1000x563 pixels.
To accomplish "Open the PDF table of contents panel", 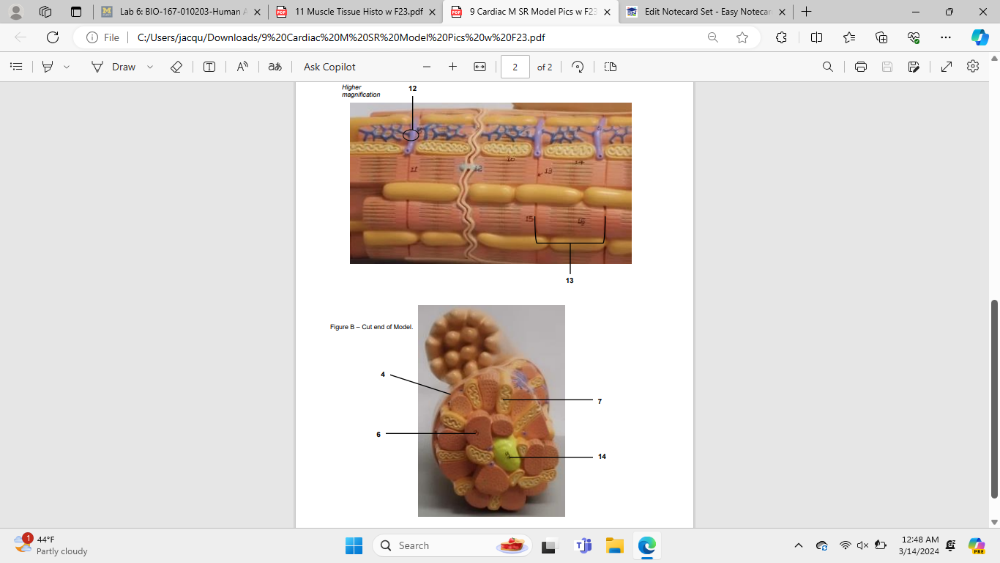I will [16, 67].
